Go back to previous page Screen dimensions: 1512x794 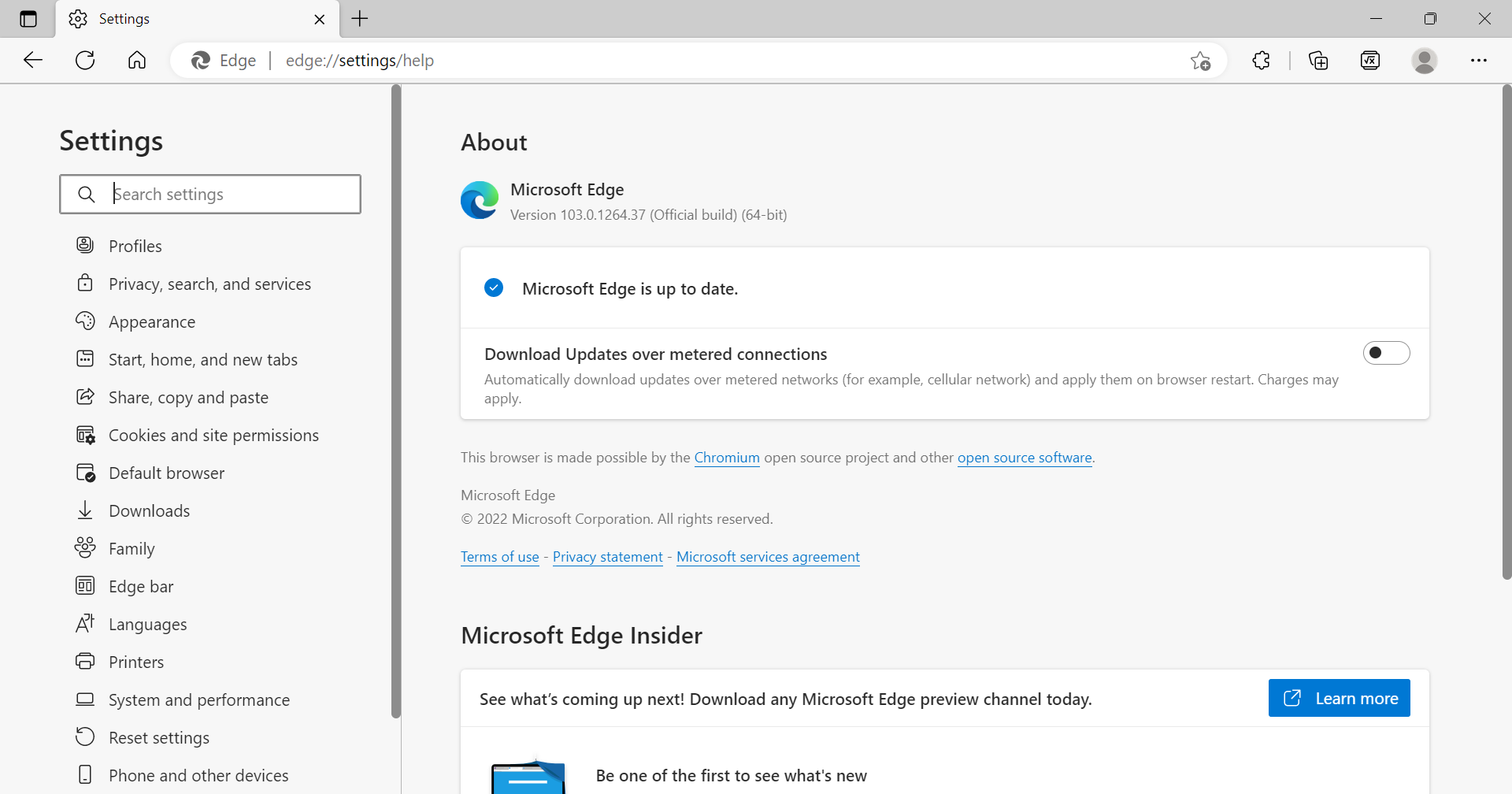pos(33,60)
